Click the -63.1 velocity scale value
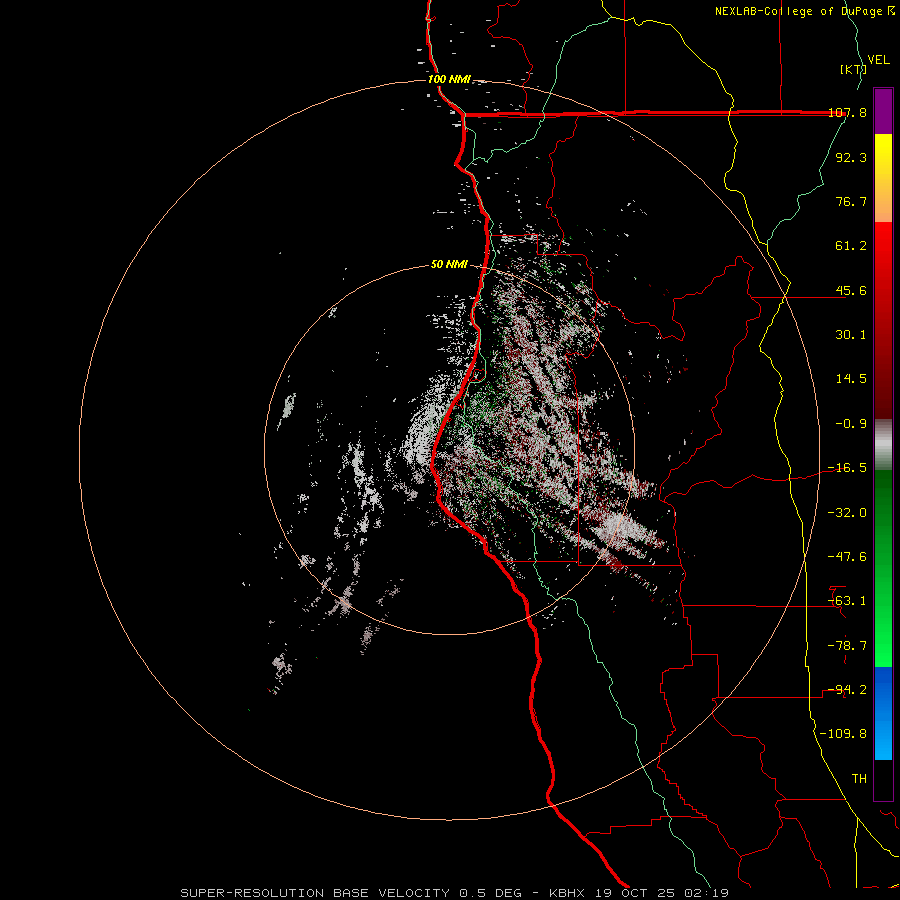This screenshot has width=900, height=900. point(847,601)
